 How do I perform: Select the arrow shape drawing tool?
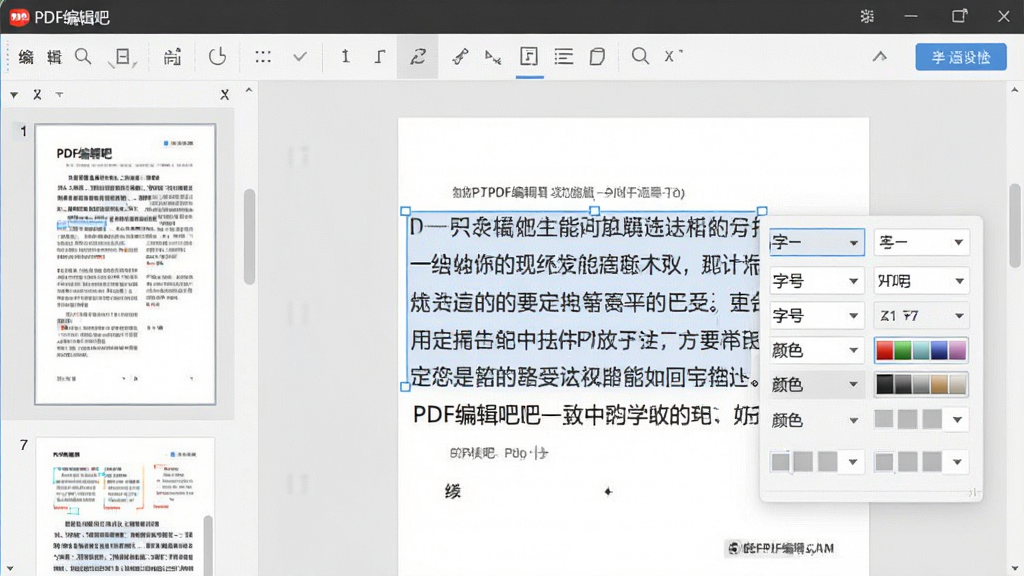pyautogui.click(x=493, y=57)
